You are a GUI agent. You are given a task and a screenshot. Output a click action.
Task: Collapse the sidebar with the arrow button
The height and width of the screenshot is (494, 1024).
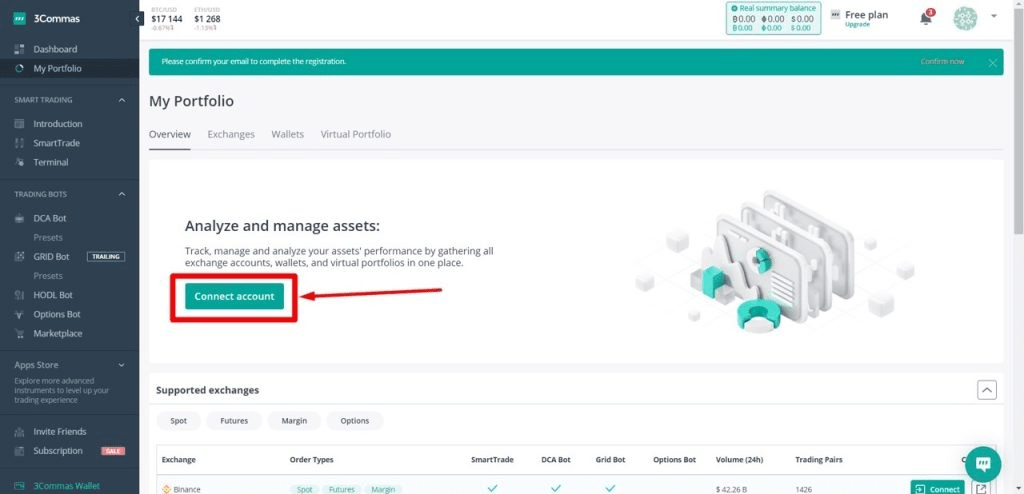tap(138, 19)
